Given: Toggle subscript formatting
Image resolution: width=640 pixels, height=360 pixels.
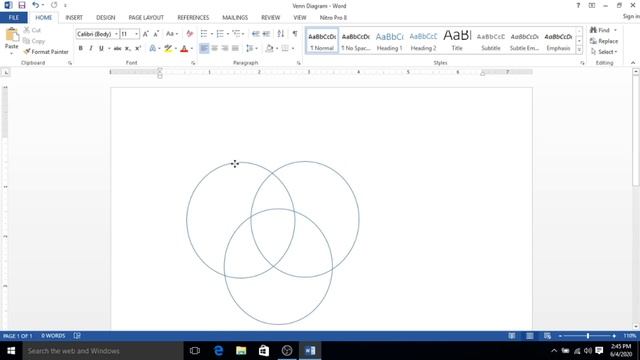Looking at the screenshot, I should [128, 49].
